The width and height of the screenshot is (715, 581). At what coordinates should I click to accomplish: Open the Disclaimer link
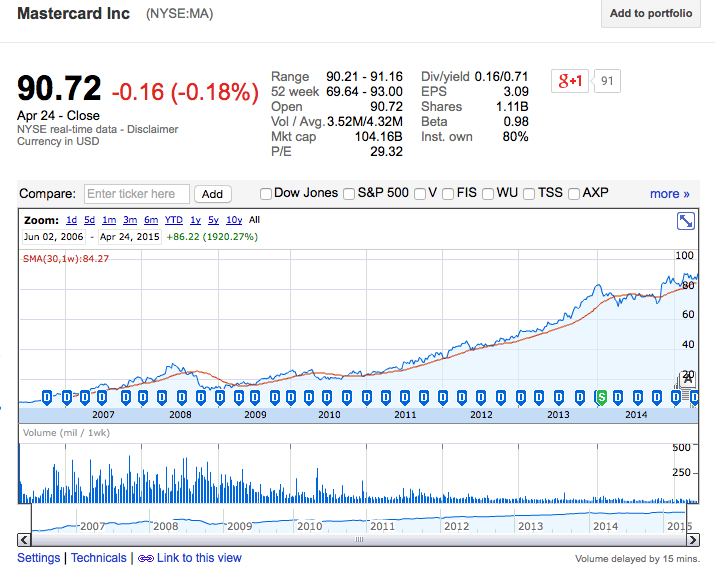pyautogui.click(x=152, y=130)
